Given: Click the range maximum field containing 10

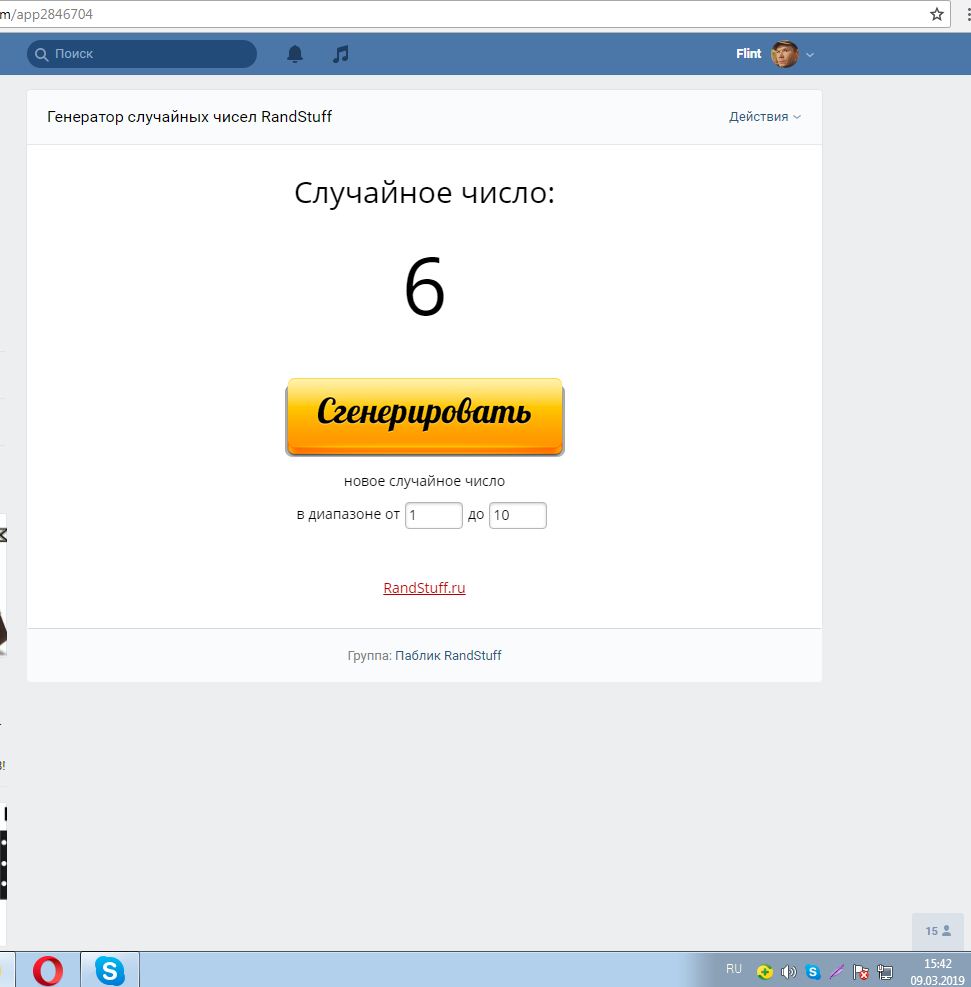Looking at the screenshot, I should coord(517,516).
